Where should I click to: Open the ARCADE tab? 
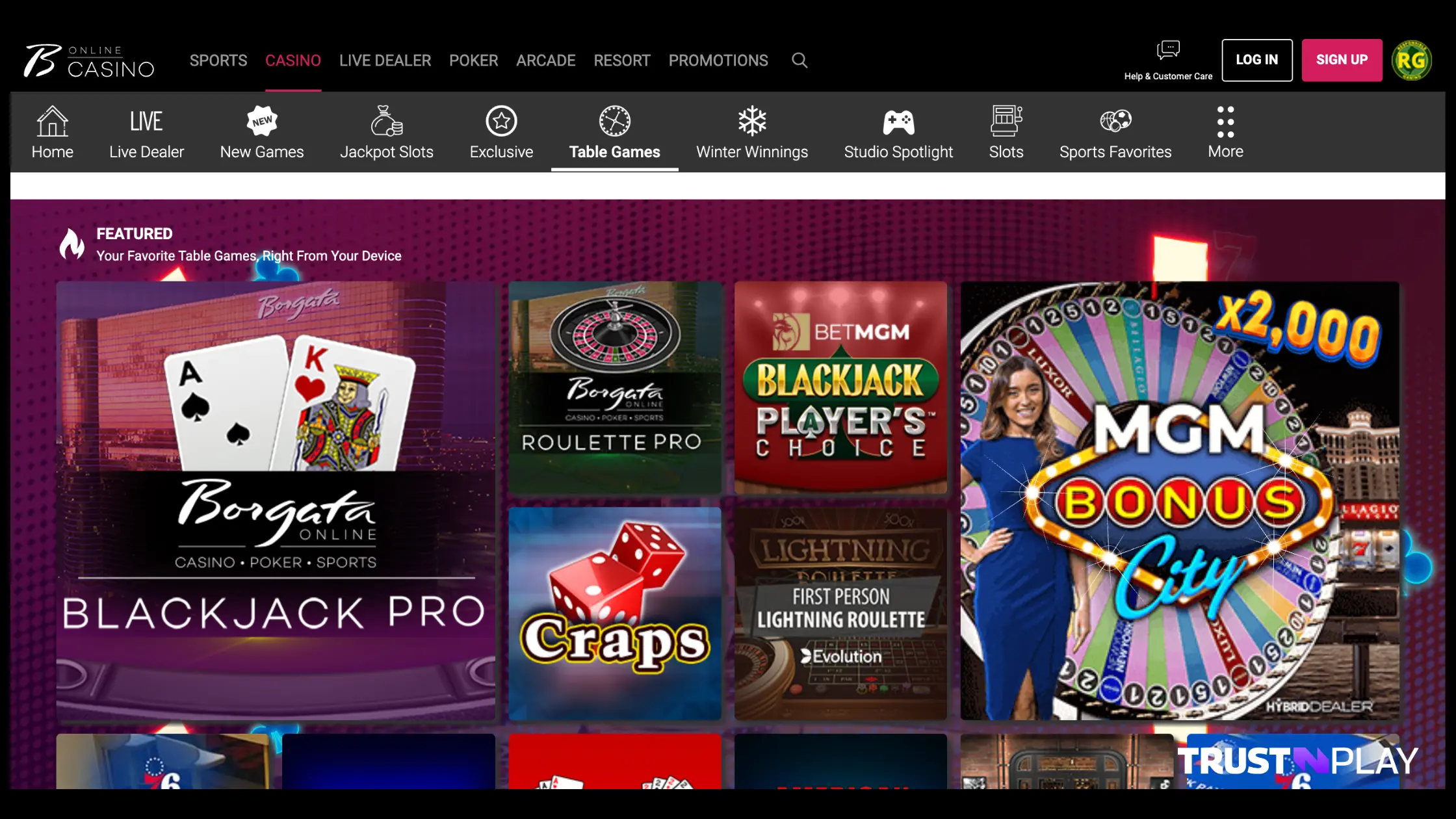coord(546,60)
